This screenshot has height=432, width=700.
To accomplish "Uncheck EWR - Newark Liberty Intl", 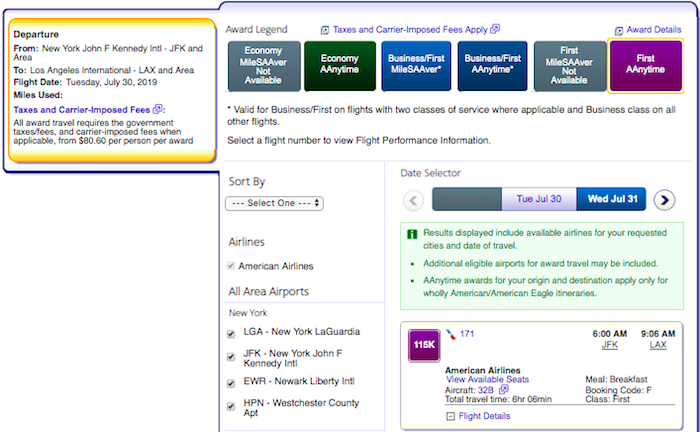I will [x=231, y=383].
